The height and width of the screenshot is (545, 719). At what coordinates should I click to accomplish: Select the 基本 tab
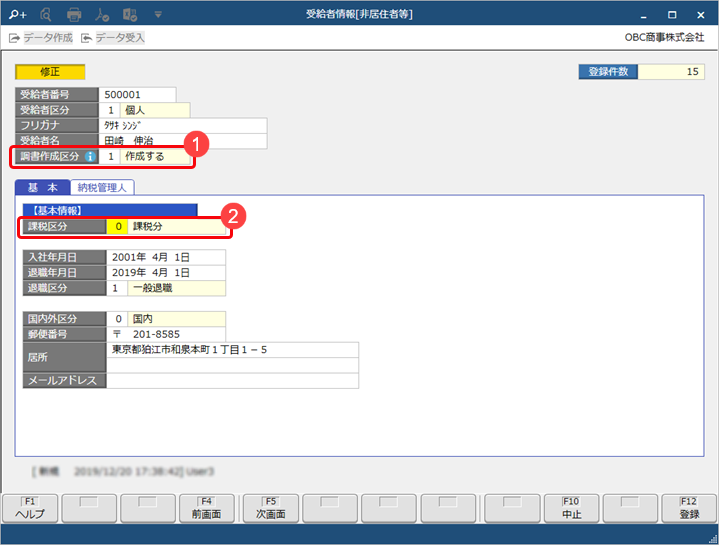pos(43,187)
